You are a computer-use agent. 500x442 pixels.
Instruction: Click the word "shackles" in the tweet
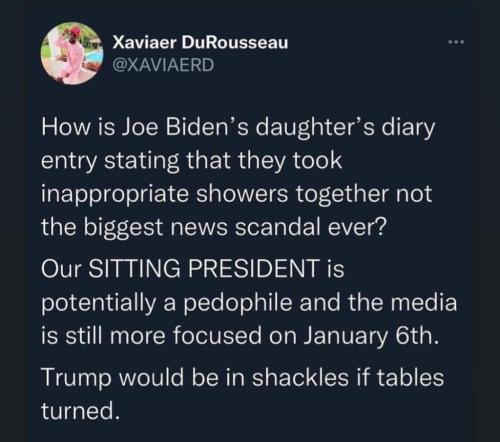[299, 377]
